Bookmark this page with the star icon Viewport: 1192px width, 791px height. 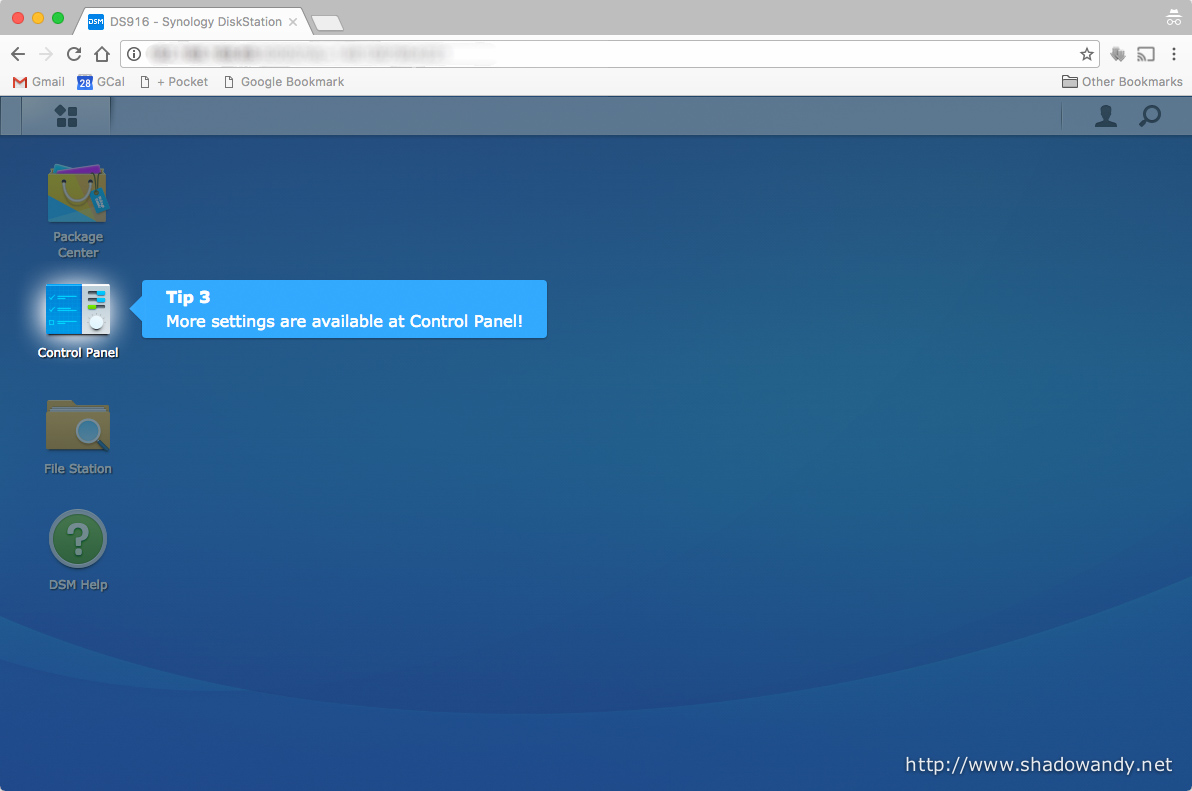1086,54
